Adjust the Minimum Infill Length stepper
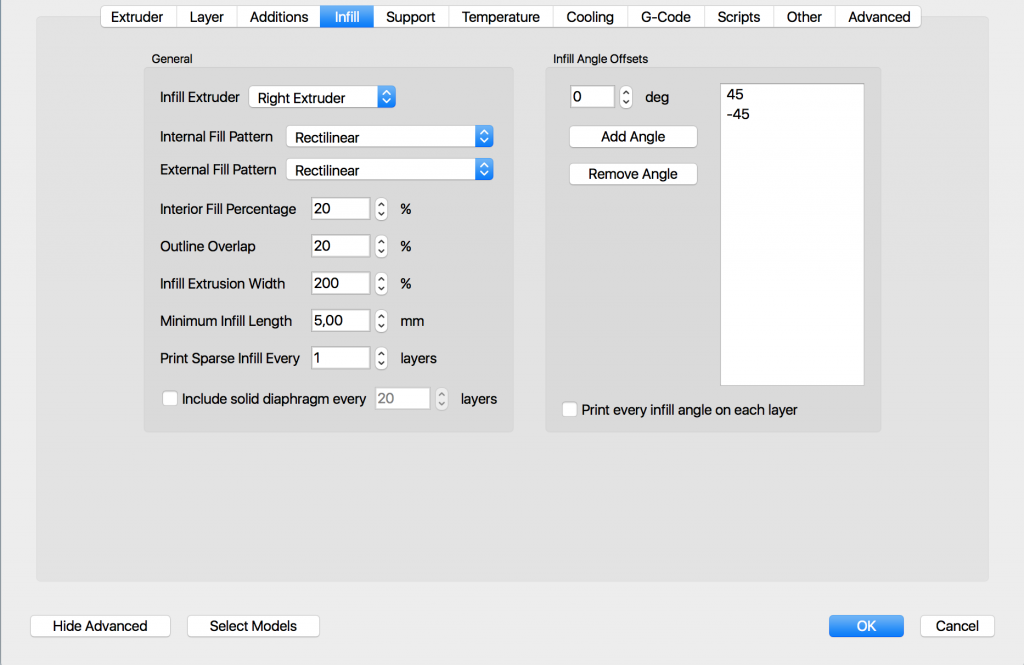The width and height of the screenshot is (1024, 665). coord(381,321)
